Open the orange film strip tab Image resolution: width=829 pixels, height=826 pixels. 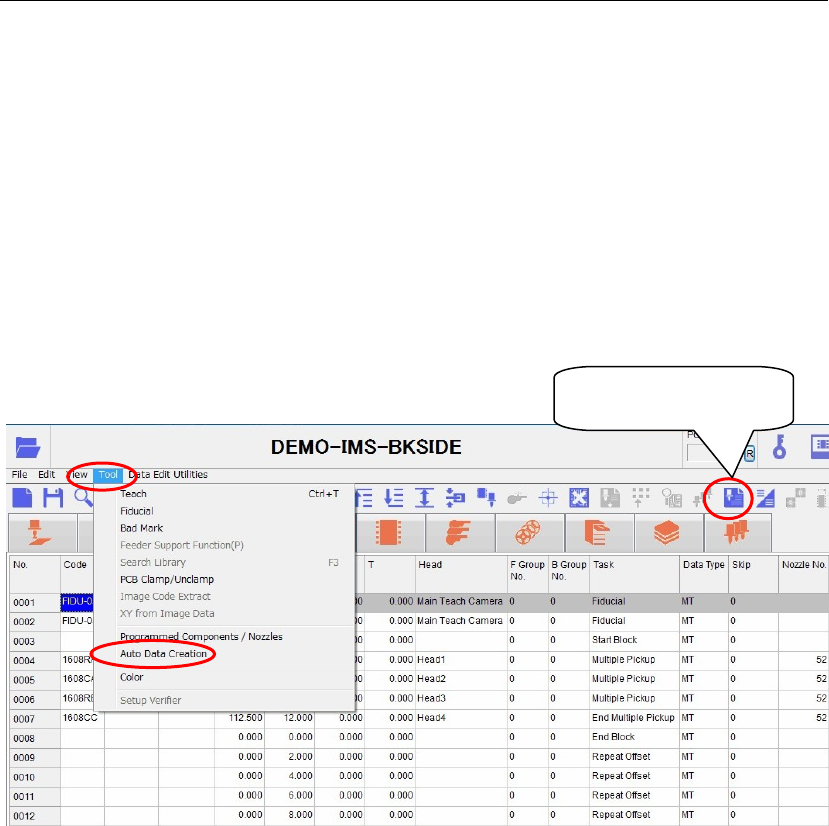click(389, 532)
